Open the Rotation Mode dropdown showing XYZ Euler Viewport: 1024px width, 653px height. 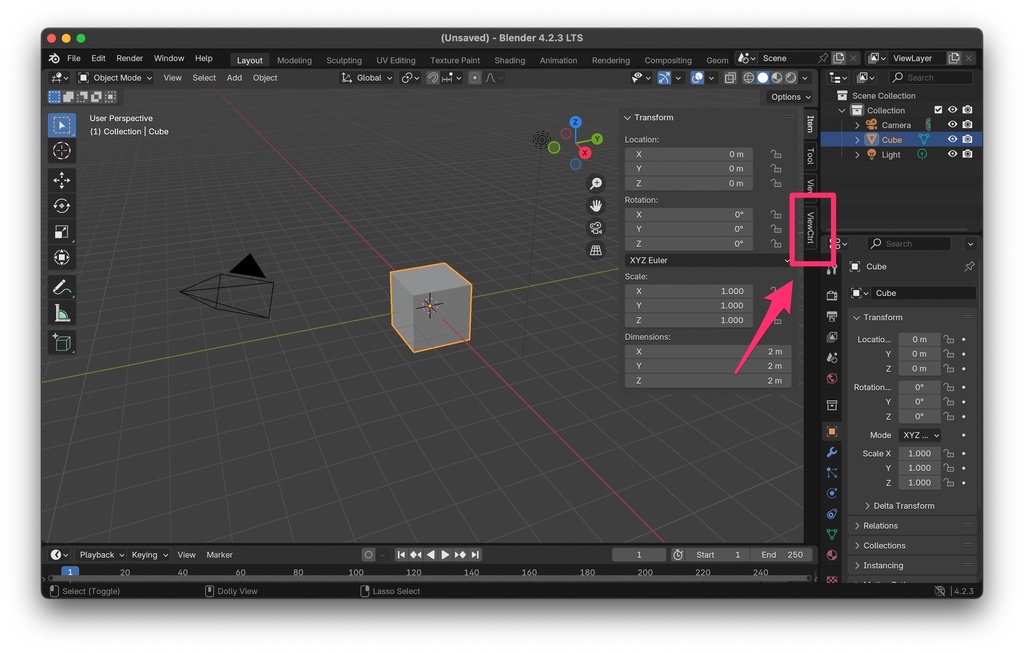707,259
